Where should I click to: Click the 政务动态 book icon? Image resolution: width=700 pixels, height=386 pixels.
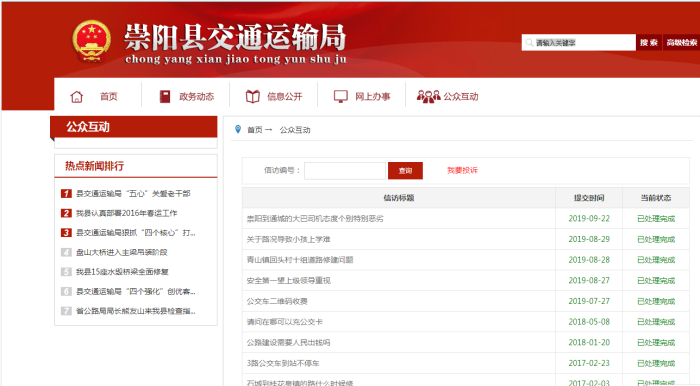[165, 96]
